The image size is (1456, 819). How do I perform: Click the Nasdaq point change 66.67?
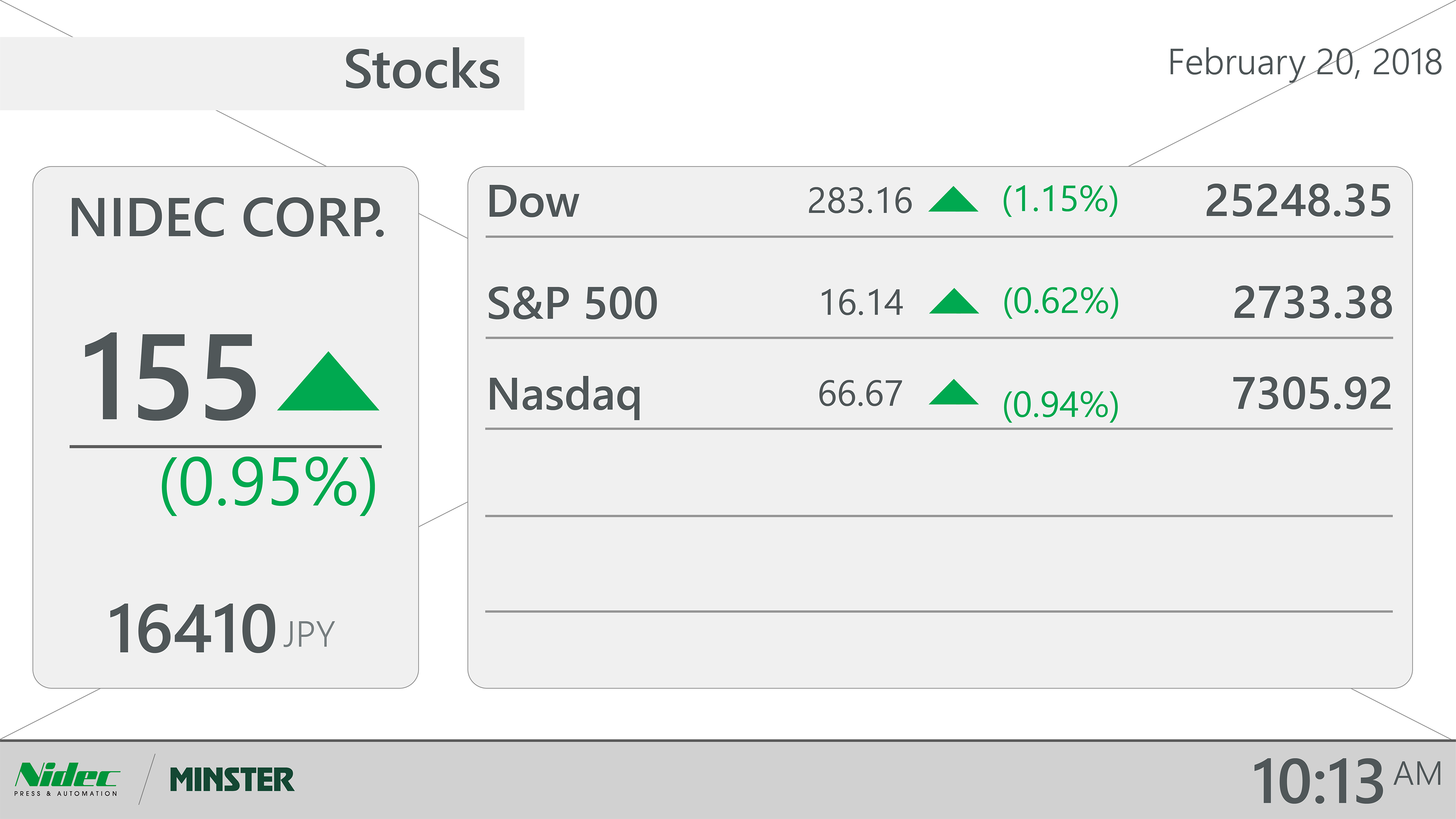pos(860,394)
